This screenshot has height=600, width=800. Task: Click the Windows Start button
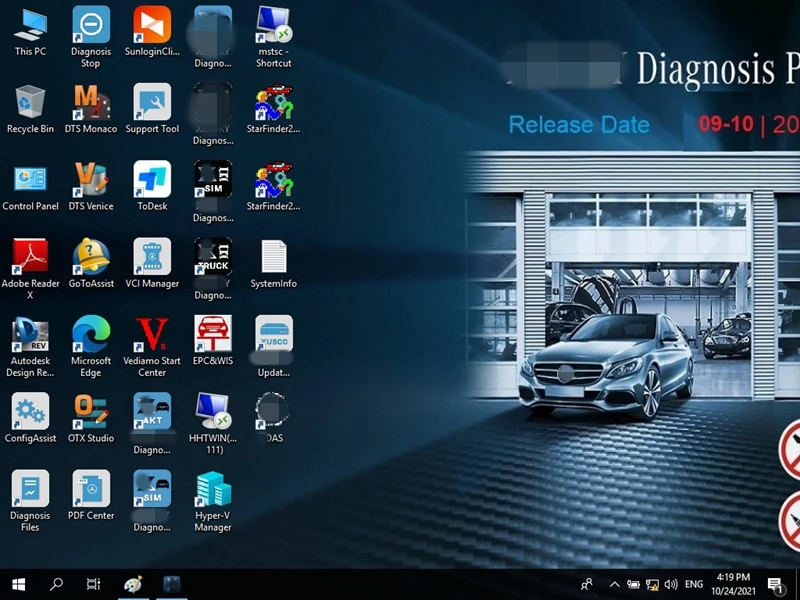click(x=18, y=584)
